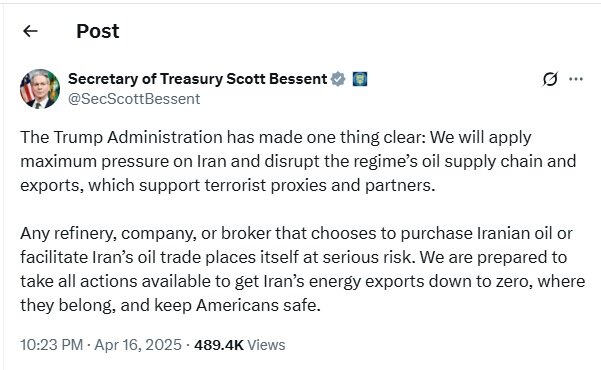601x370 pixels.
Task: Go back using the left arrow
Action: 30,31
